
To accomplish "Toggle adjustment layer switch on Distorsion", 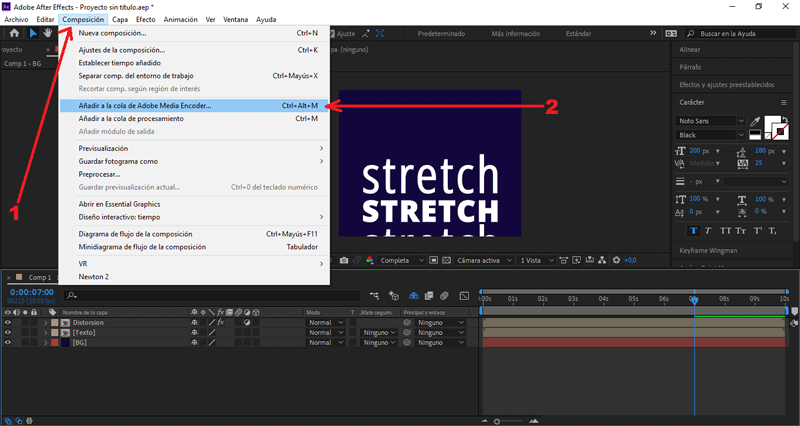I will coord(247,322).
